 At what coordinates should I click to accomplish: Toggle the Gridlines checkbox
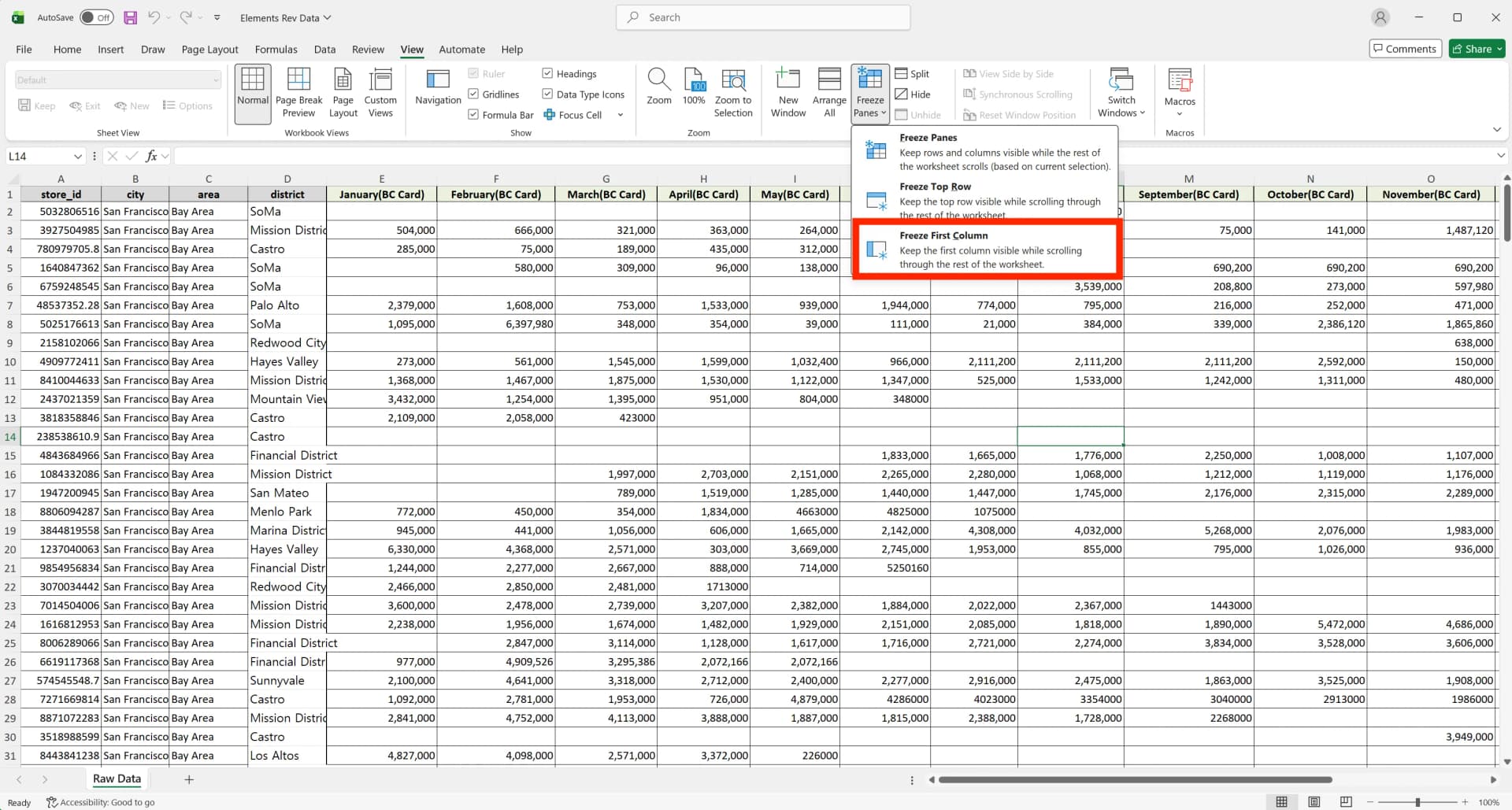point(473,94)
